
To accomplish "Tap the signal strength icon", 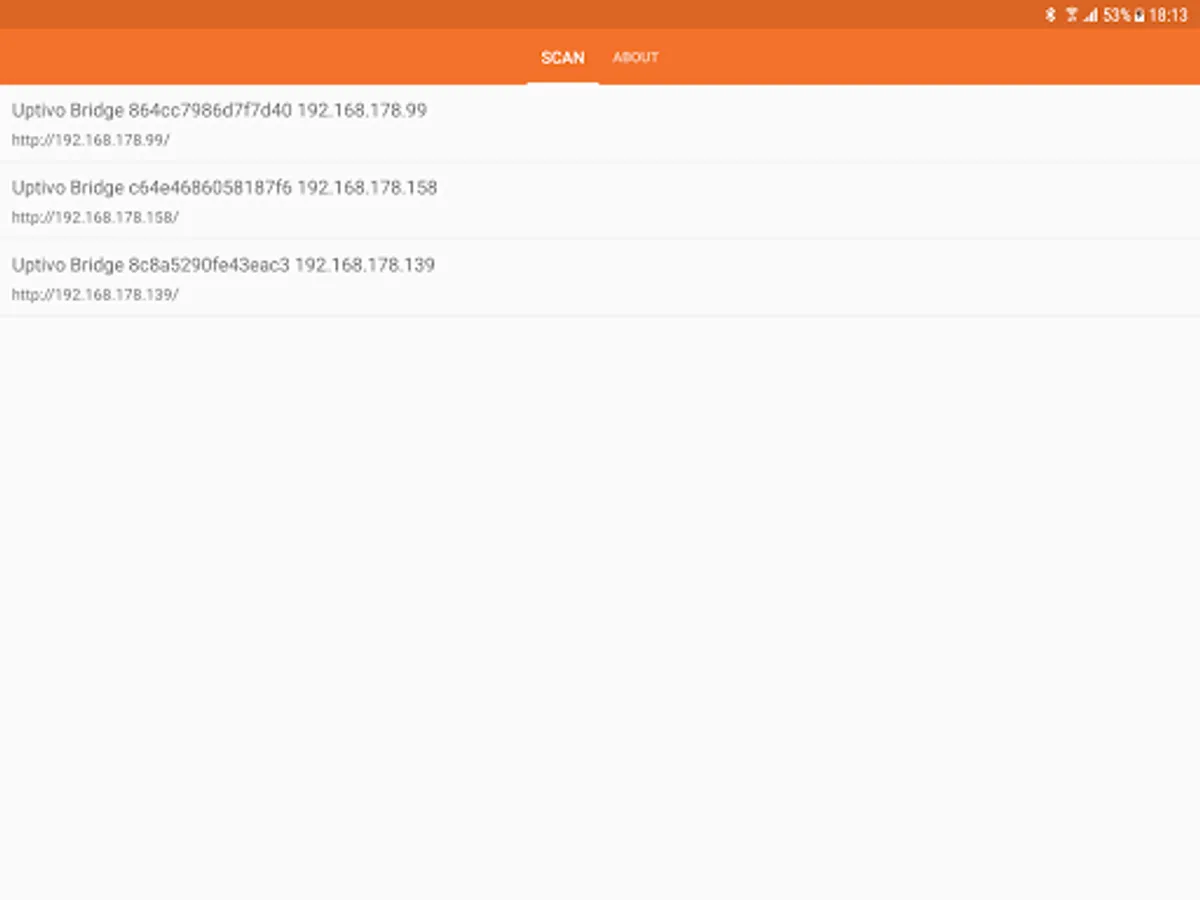I will click(x=1090, y=15).
